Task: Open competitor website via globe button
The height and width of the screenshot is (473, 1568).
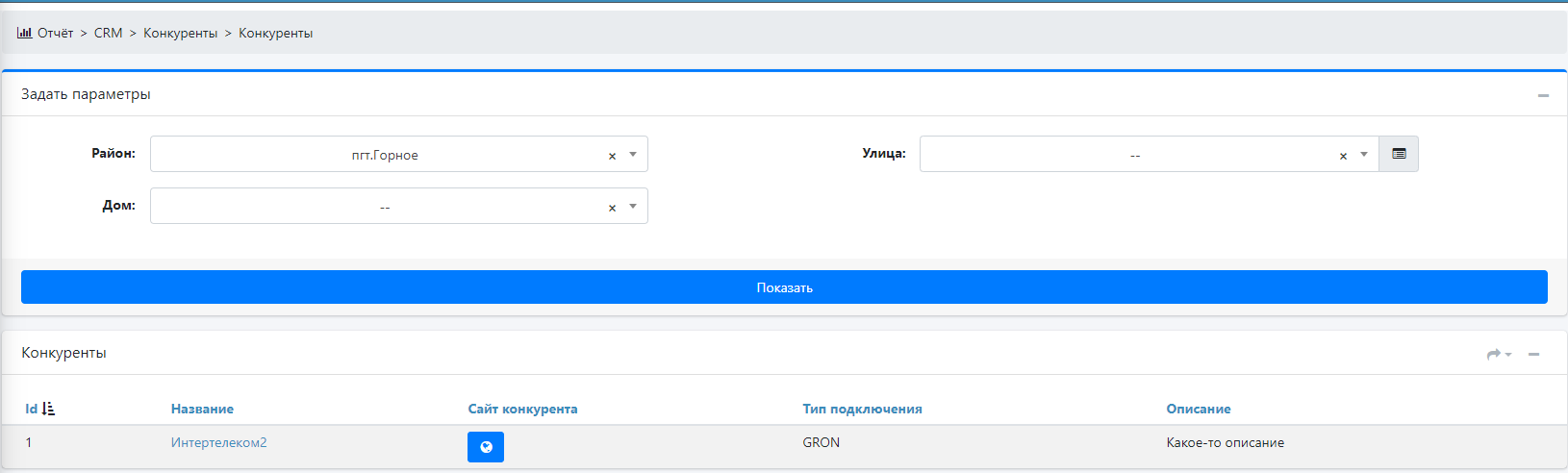Action: pos(486,446)
